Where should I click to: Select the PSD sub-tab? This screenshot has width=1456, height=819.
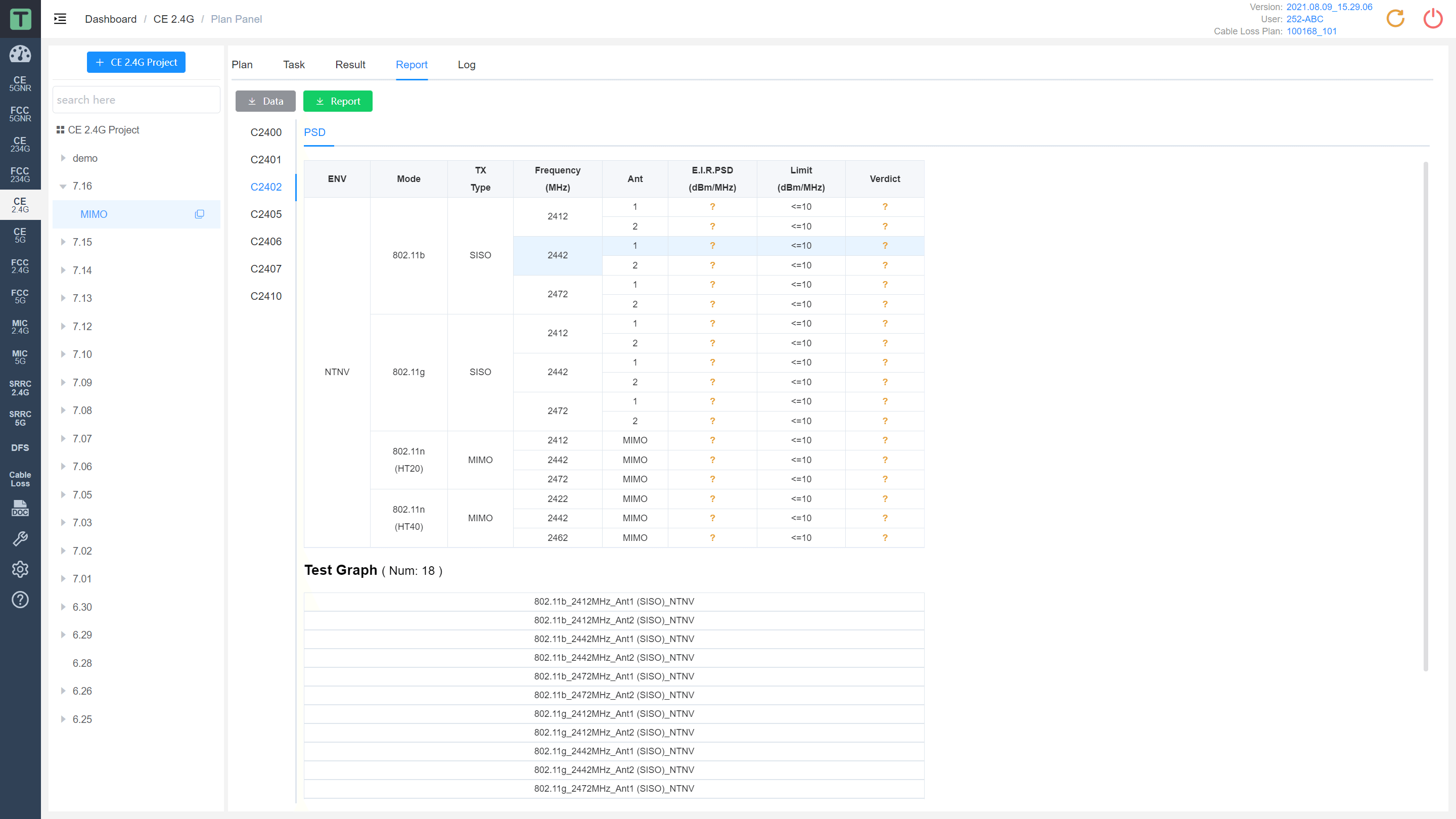click(315, 132)
